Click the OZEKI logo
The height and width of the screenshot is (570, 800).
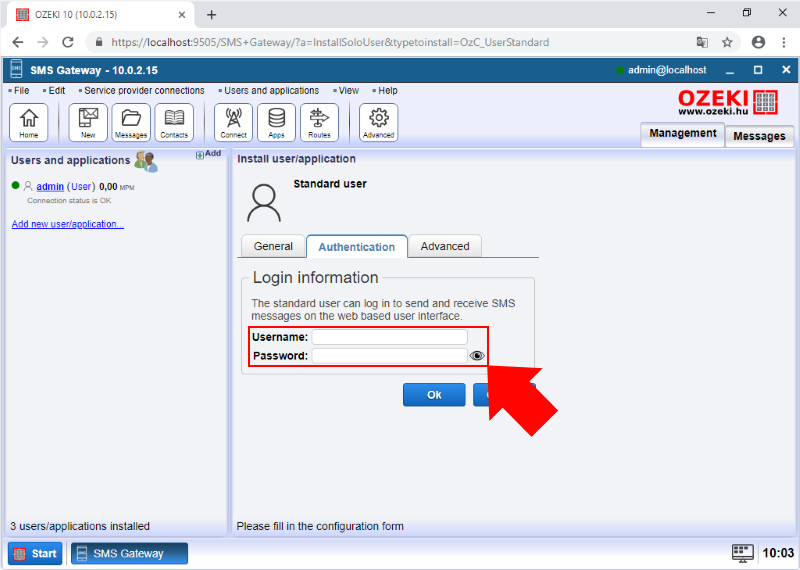[728, 102]
